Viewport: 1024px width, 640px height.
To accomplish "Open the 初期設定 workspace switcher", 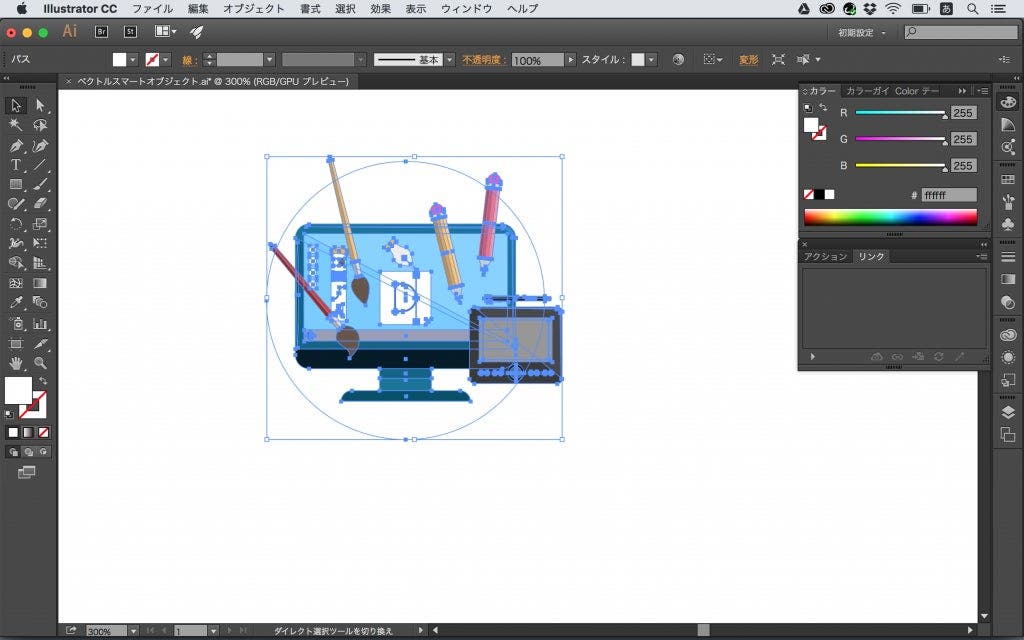I will (862, 32).
